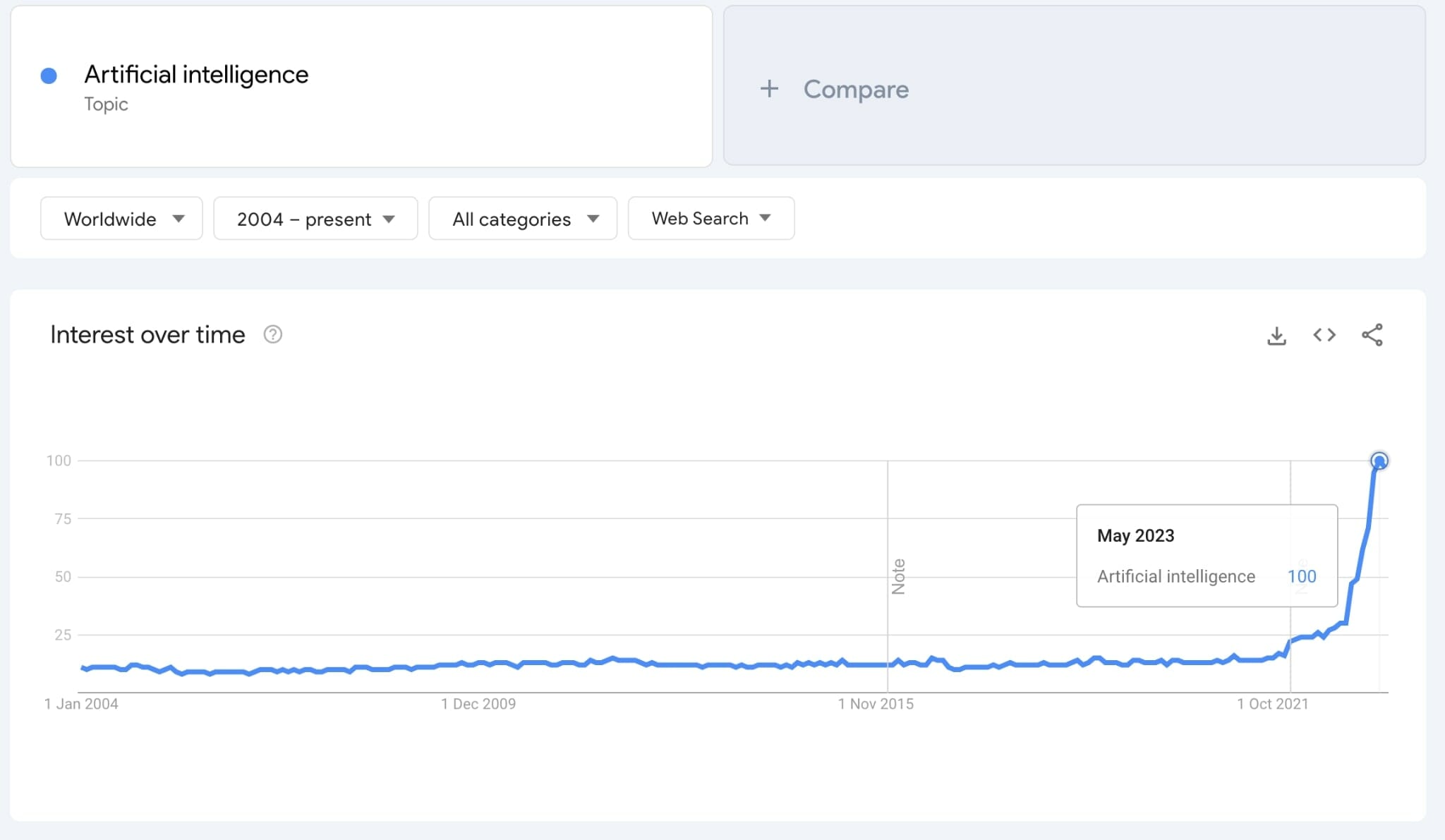Open the Worldwide region dropdown
This screenshot has height=840, width=1445.
121,219
